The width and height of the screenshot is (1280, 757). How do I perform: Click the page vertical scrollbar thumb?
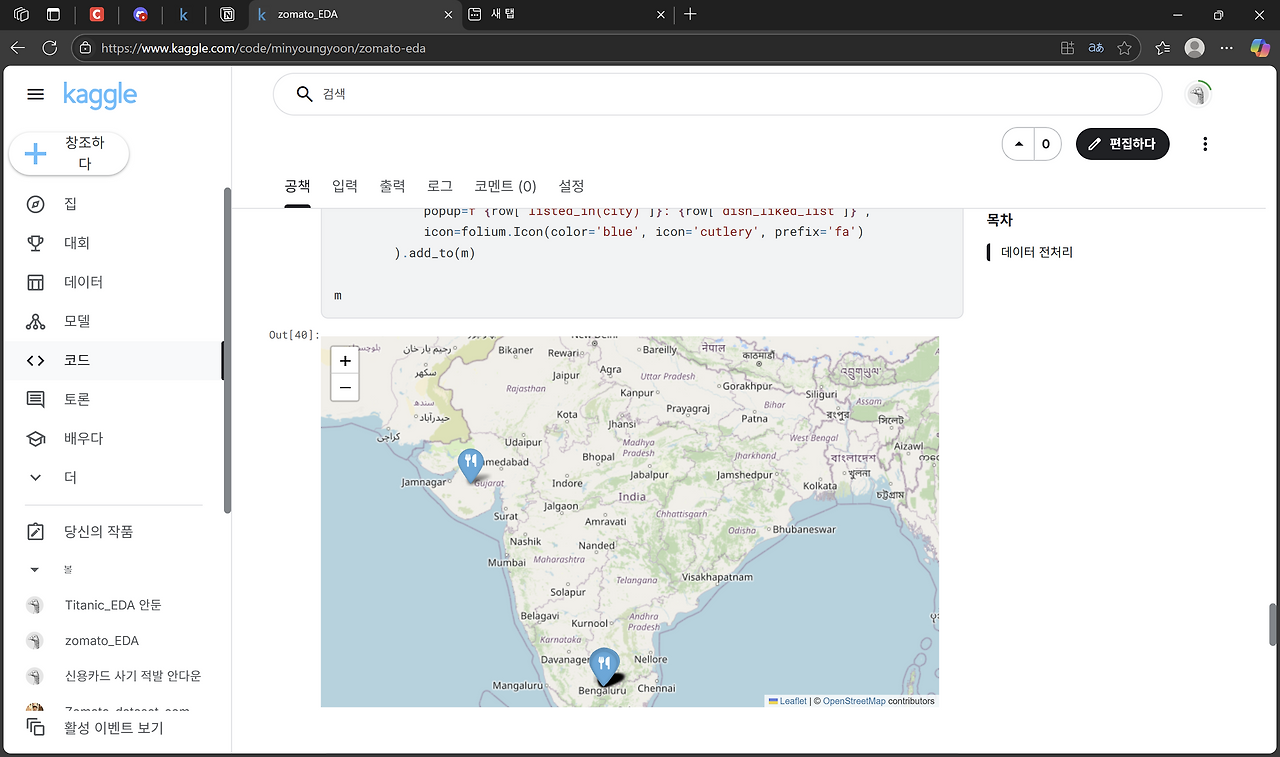1274,625
